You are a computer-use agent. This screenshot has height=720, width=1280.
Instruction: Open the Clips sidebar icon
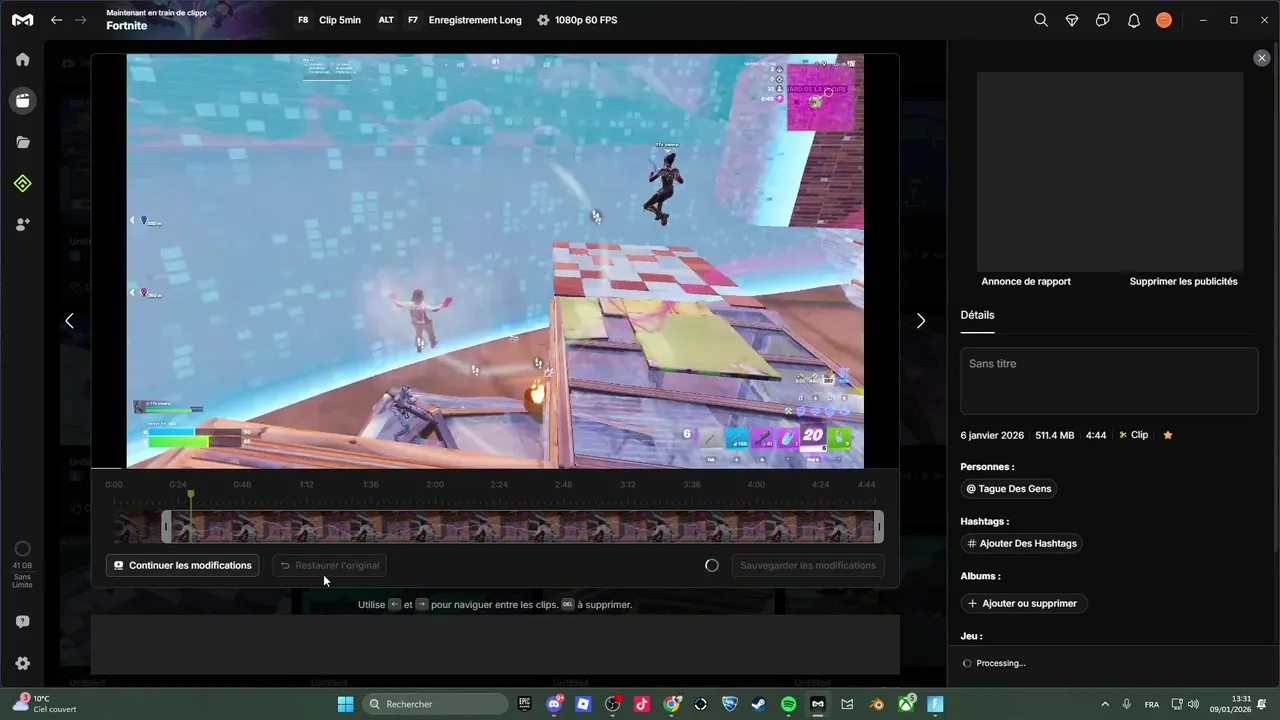(22, 100)
